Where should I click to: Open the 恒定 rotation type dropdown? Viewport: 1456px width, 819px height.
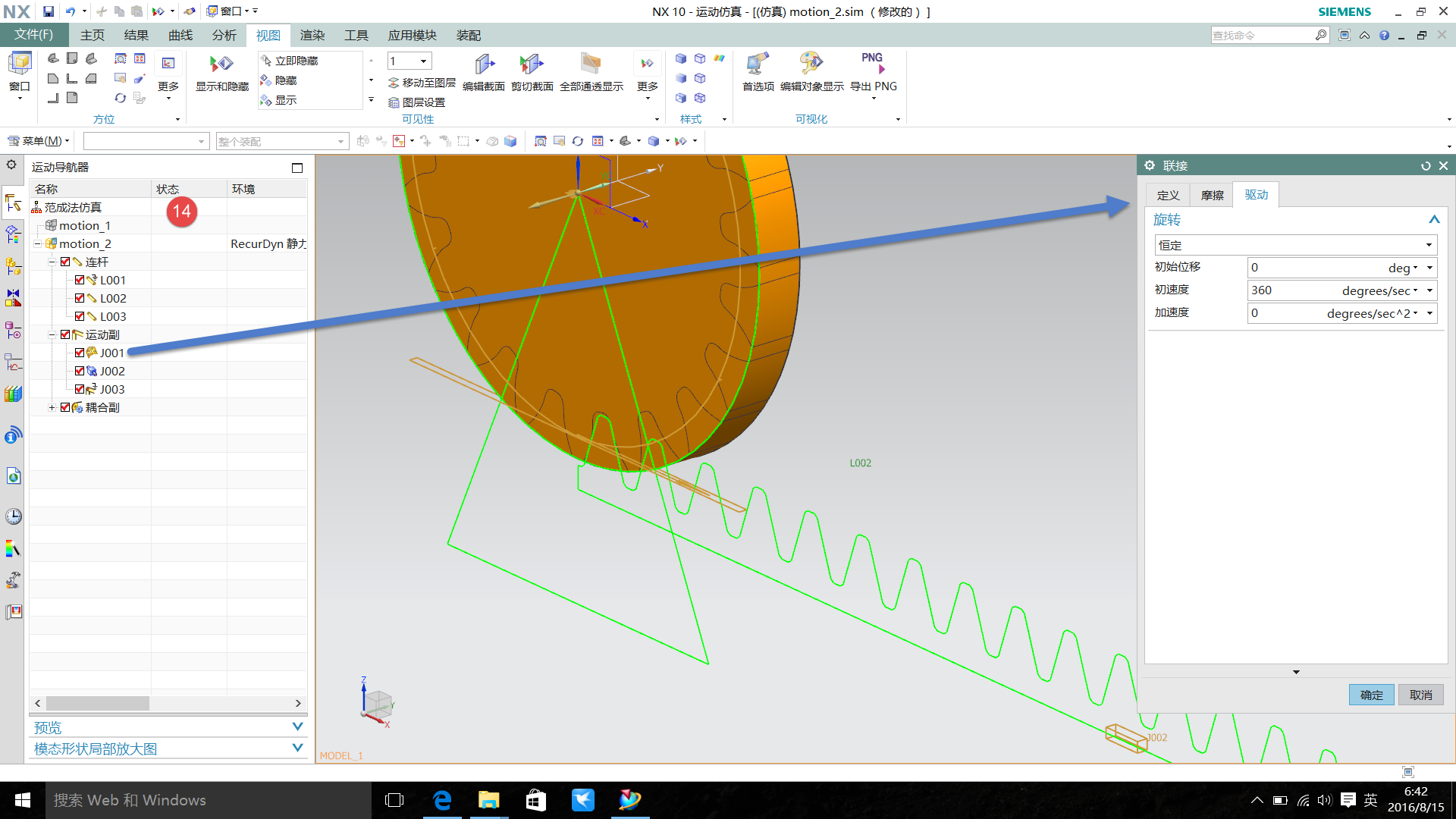(x=1295, y=245)
